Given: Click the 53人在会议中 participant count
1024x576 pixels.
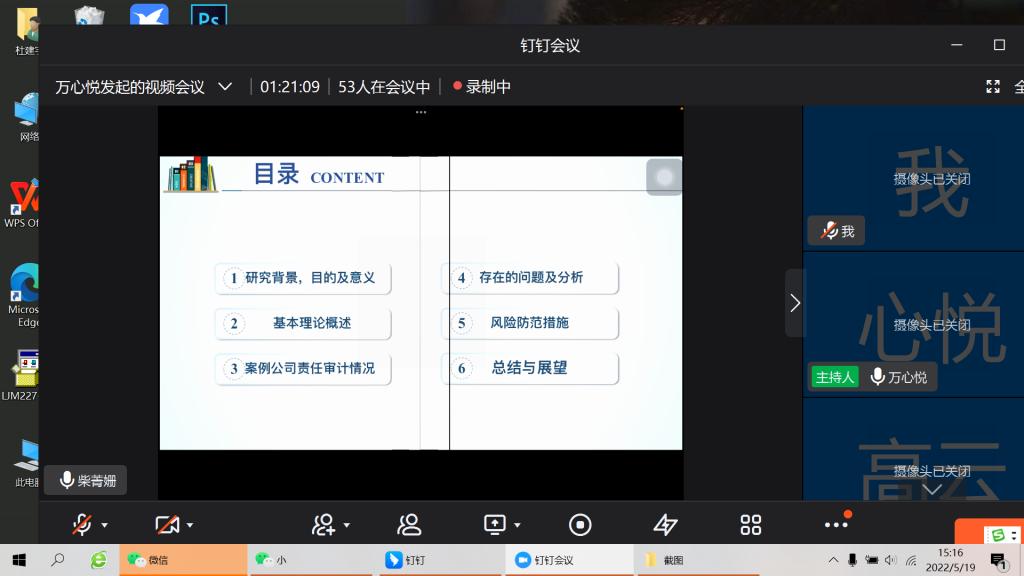Looking at the screenshot, I should click(x=384, y=87).
